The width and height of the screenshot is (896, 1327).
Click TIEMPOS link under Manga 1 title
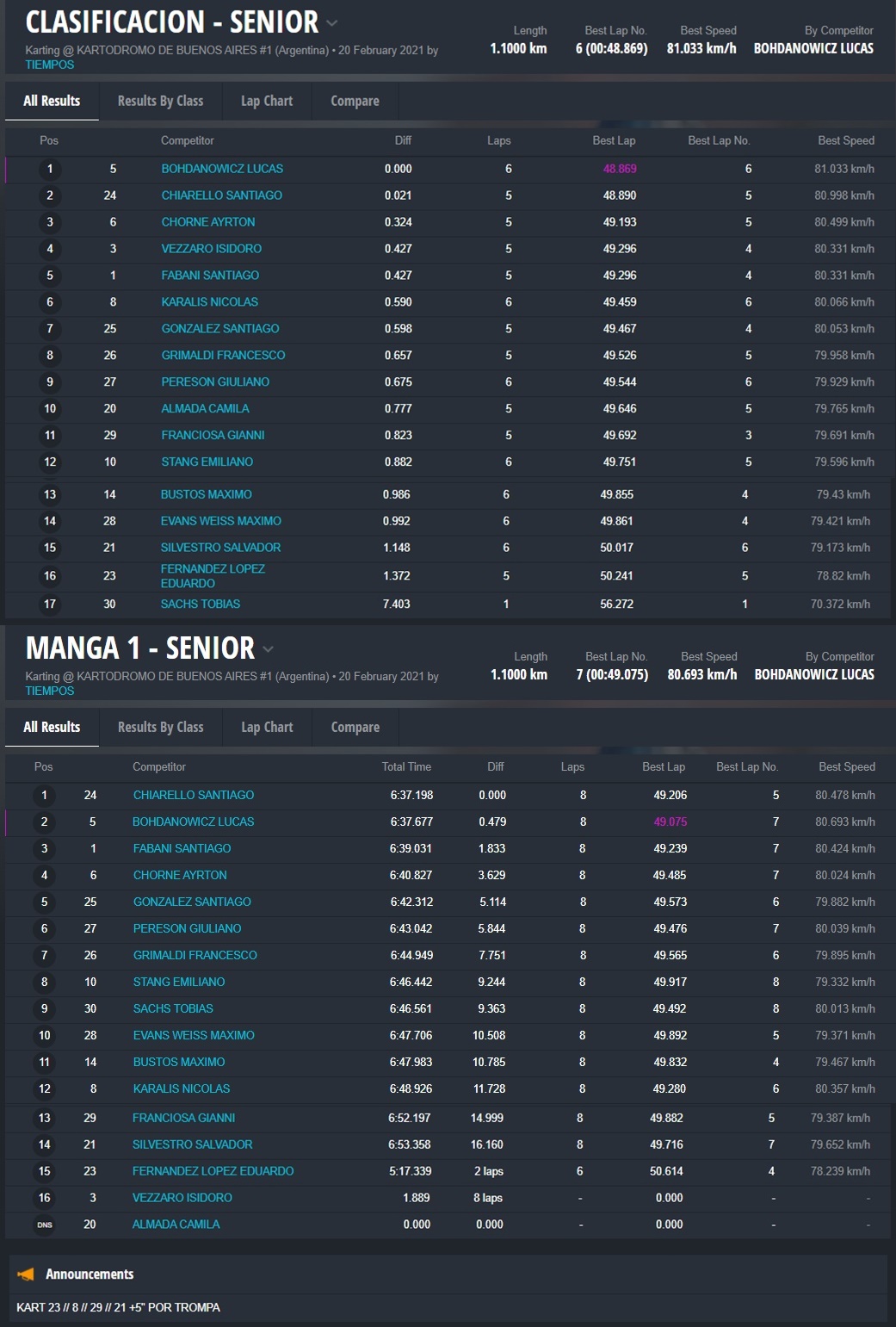50,691
